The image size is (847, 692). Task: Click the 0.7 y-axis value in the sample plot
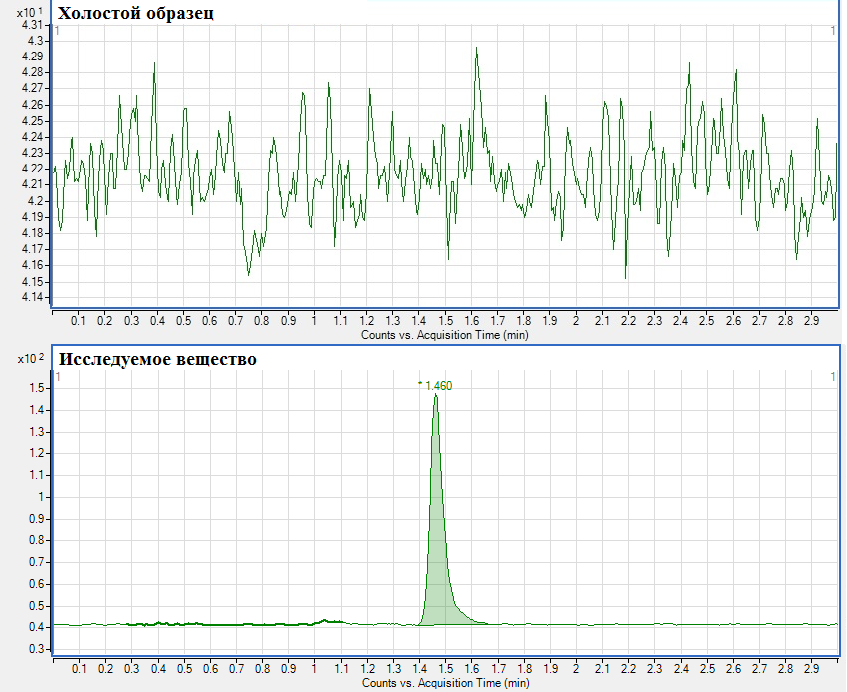point(37,562)
